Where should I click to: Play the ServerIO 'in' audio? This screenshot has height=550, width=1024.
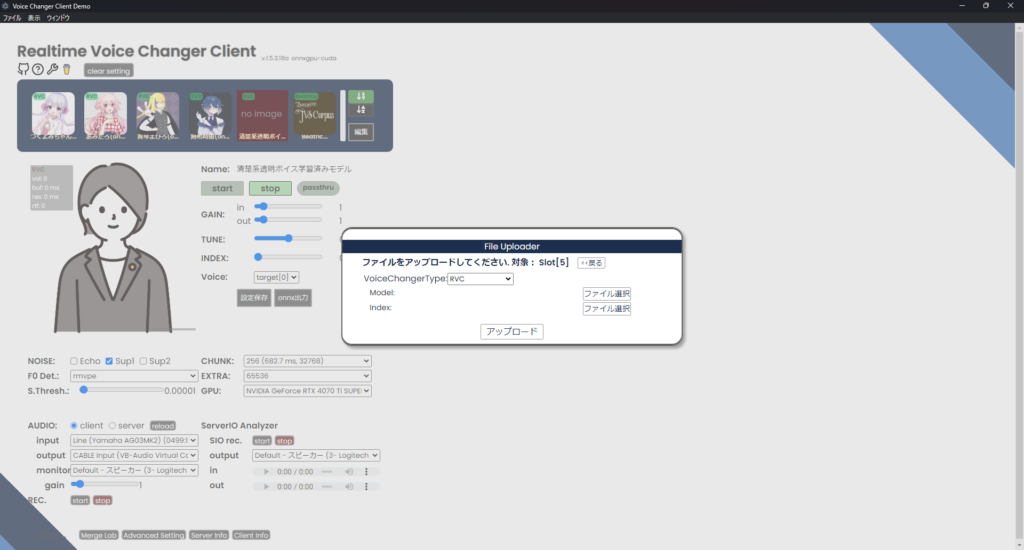tap(265, 471)
